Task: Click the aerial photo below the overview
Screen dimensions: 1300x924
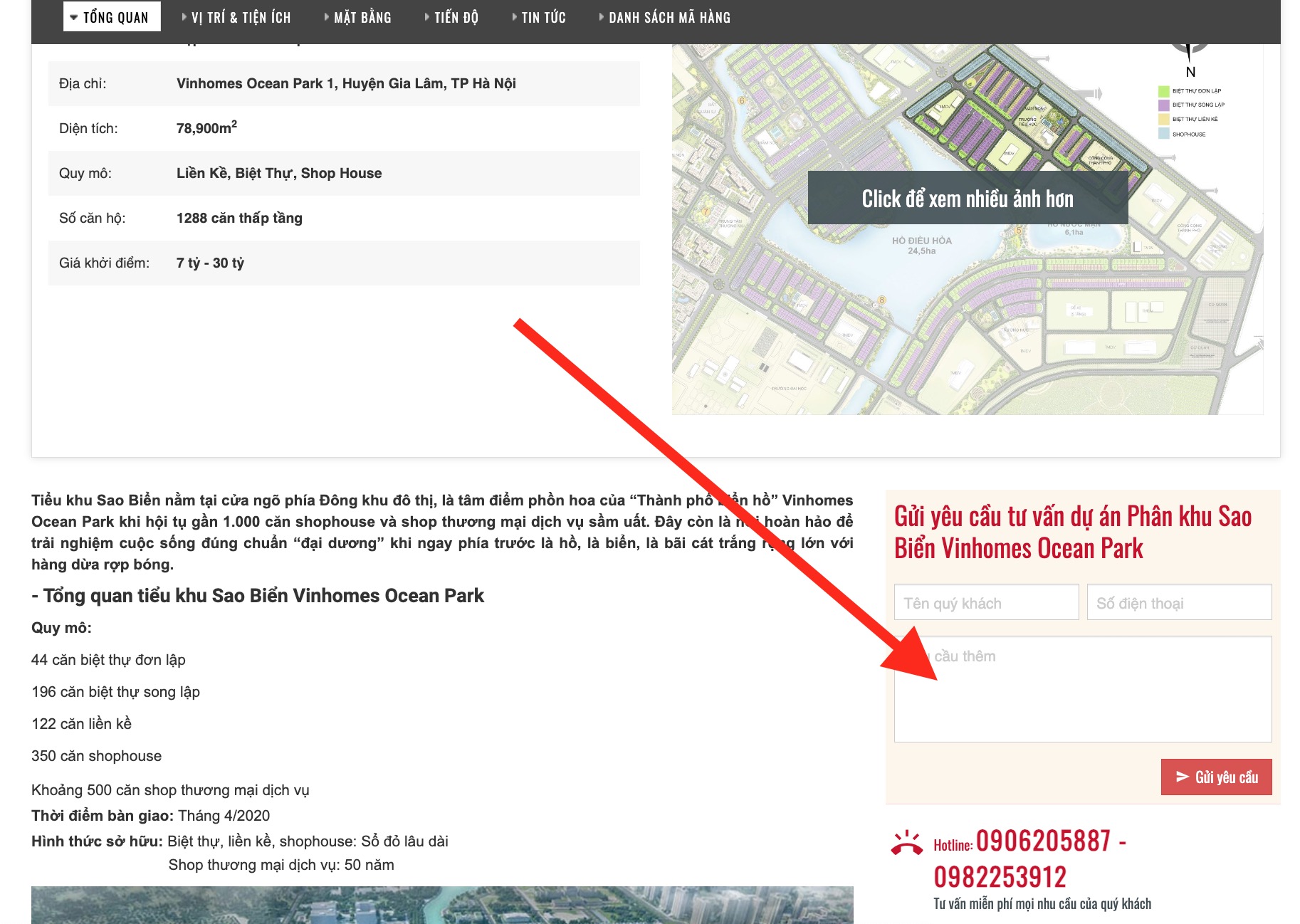Action: [x=442, y=905]
